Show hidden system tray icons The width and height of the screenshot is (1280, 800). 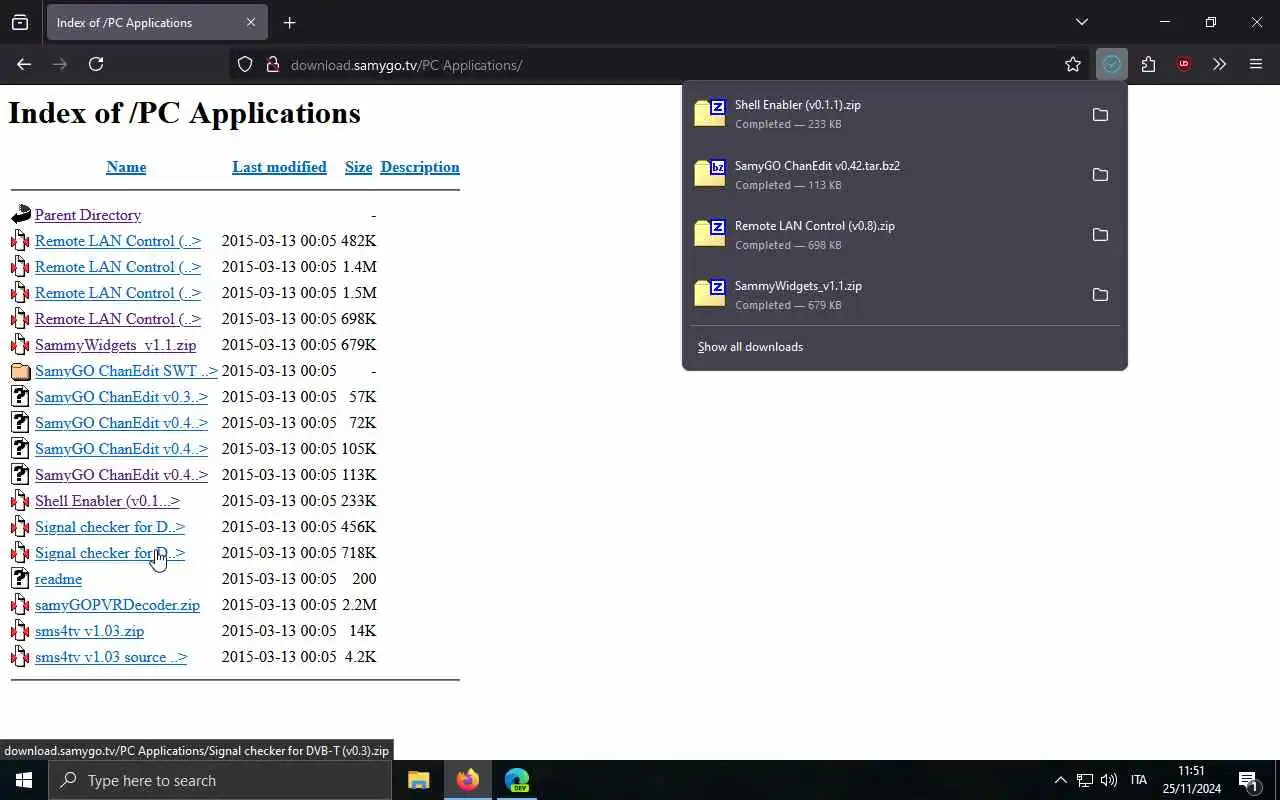pos(1060,780)
